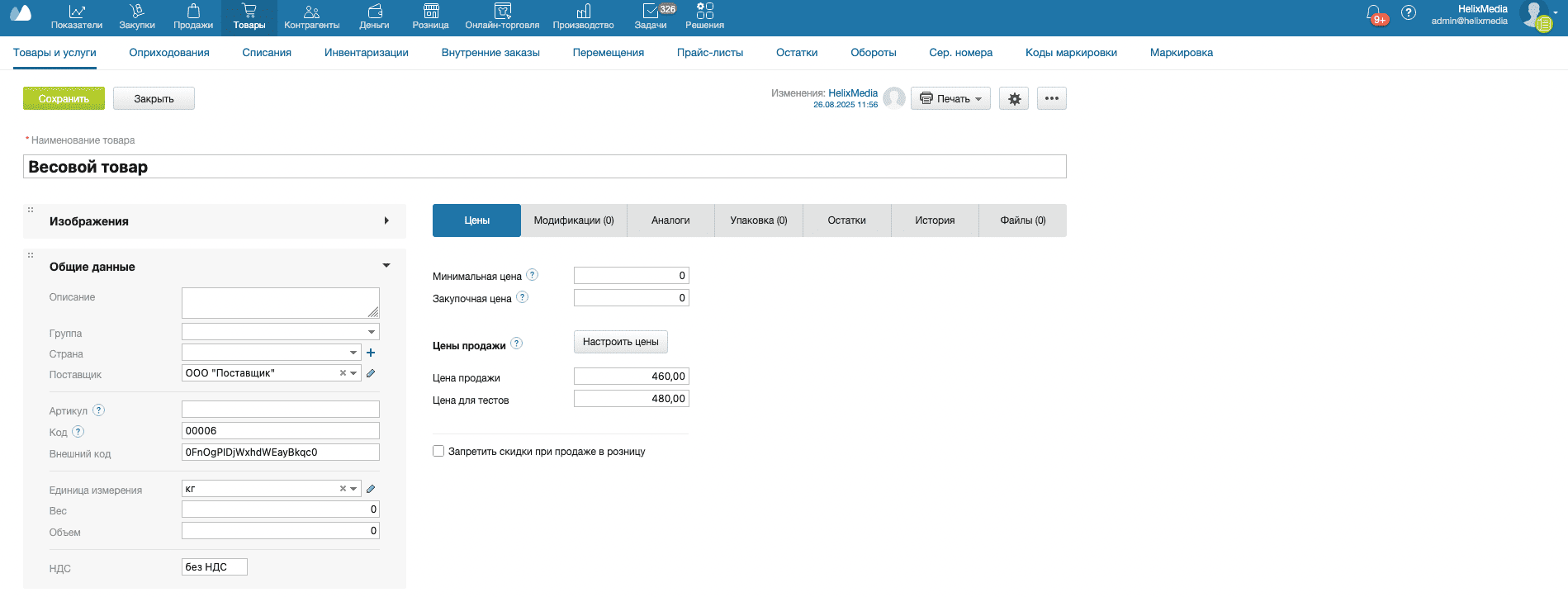Clear the Единица измерения value
Image resolution: width=1568 pixels, height=597 pixels.
click(343, 489)
